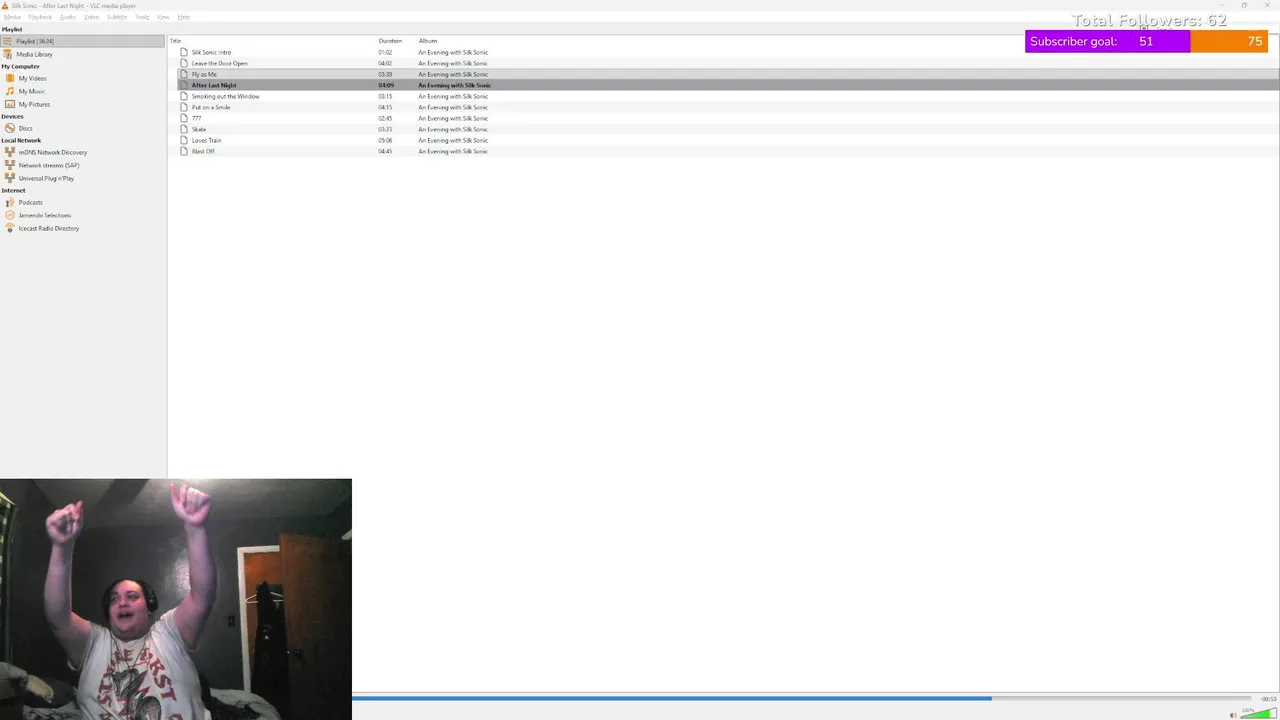The height and width of the screenshot is (720, 1280).
Task: Open the Playback menu
Action: pyautogui.click(x=40, y=17)
